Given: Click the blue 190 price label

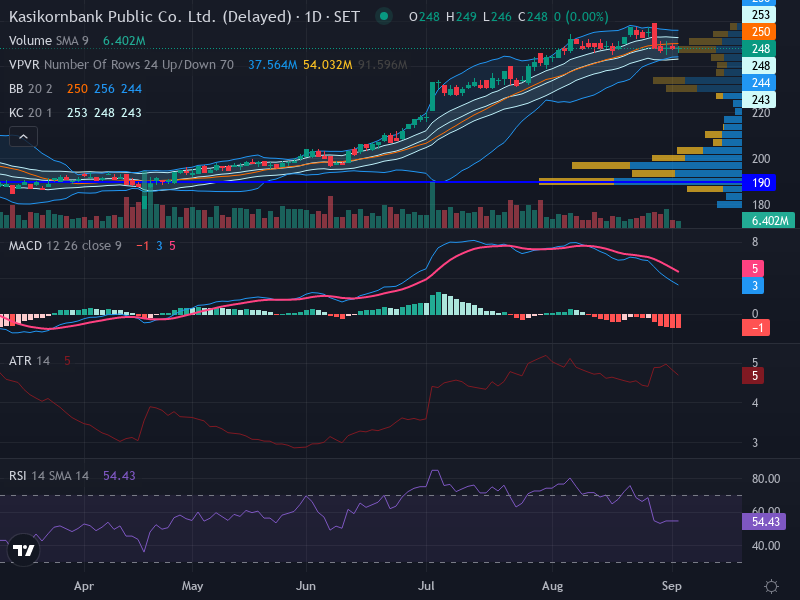Looking at the screenshot, I should pyautogui.click(x=759, y=183).
